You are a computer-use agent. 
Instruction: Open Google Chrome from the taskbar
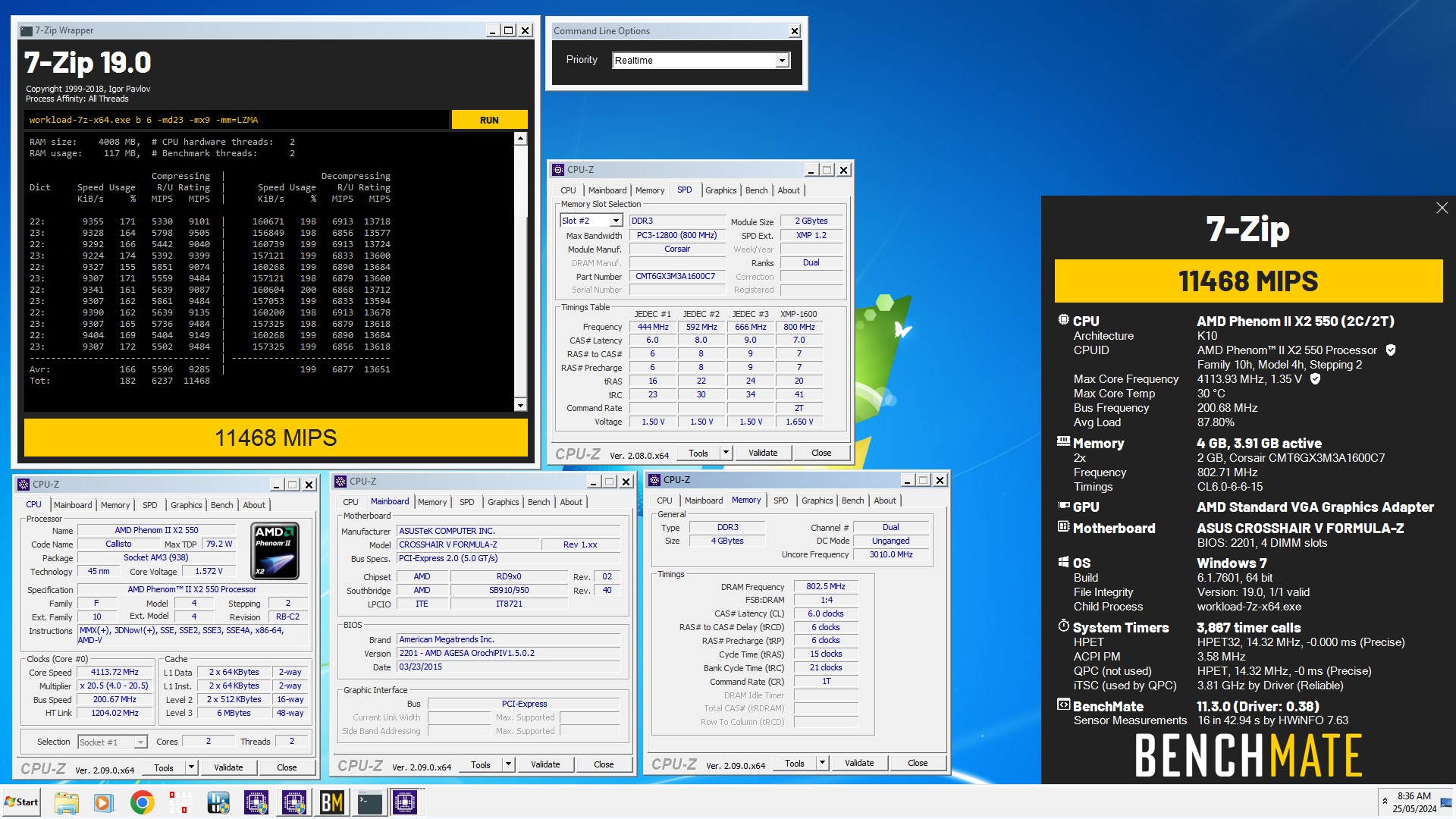(x=142, y=802)
